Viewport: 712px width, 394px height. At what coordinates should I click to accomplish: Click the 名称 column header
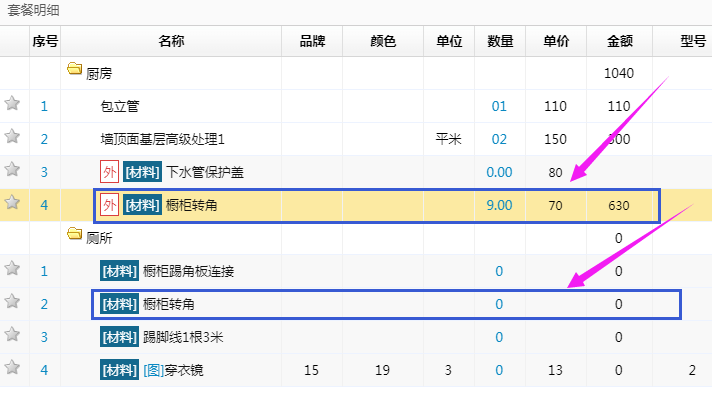point(171,41)
